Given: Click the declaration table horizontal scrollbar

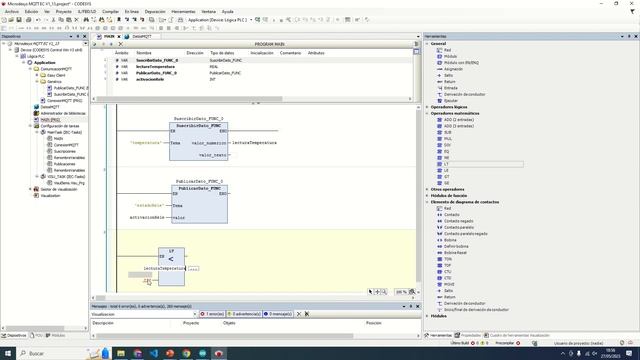Looking at the screenshot, I should [189, 99].
